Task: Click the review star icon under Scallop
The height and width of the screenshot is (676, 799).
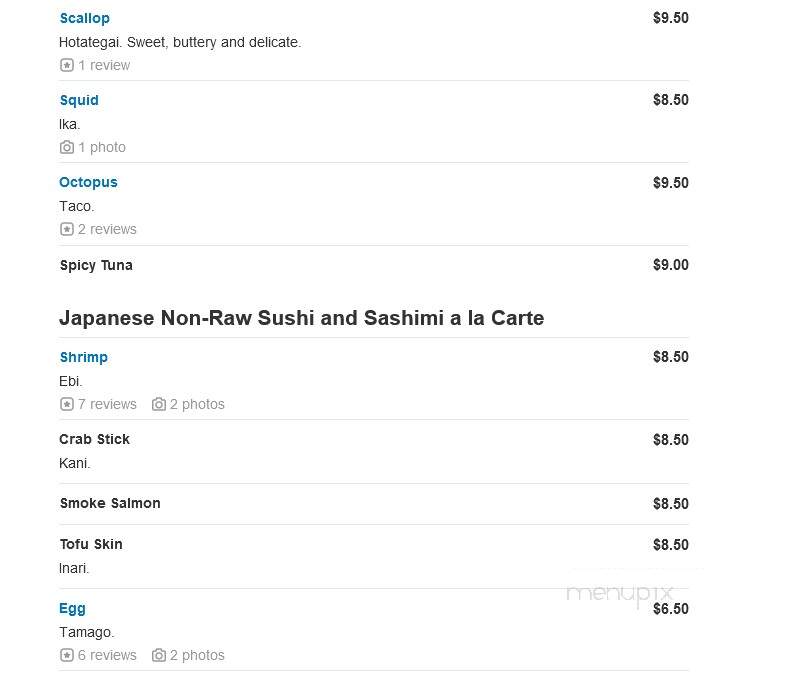Action: (x=67, y=65)
